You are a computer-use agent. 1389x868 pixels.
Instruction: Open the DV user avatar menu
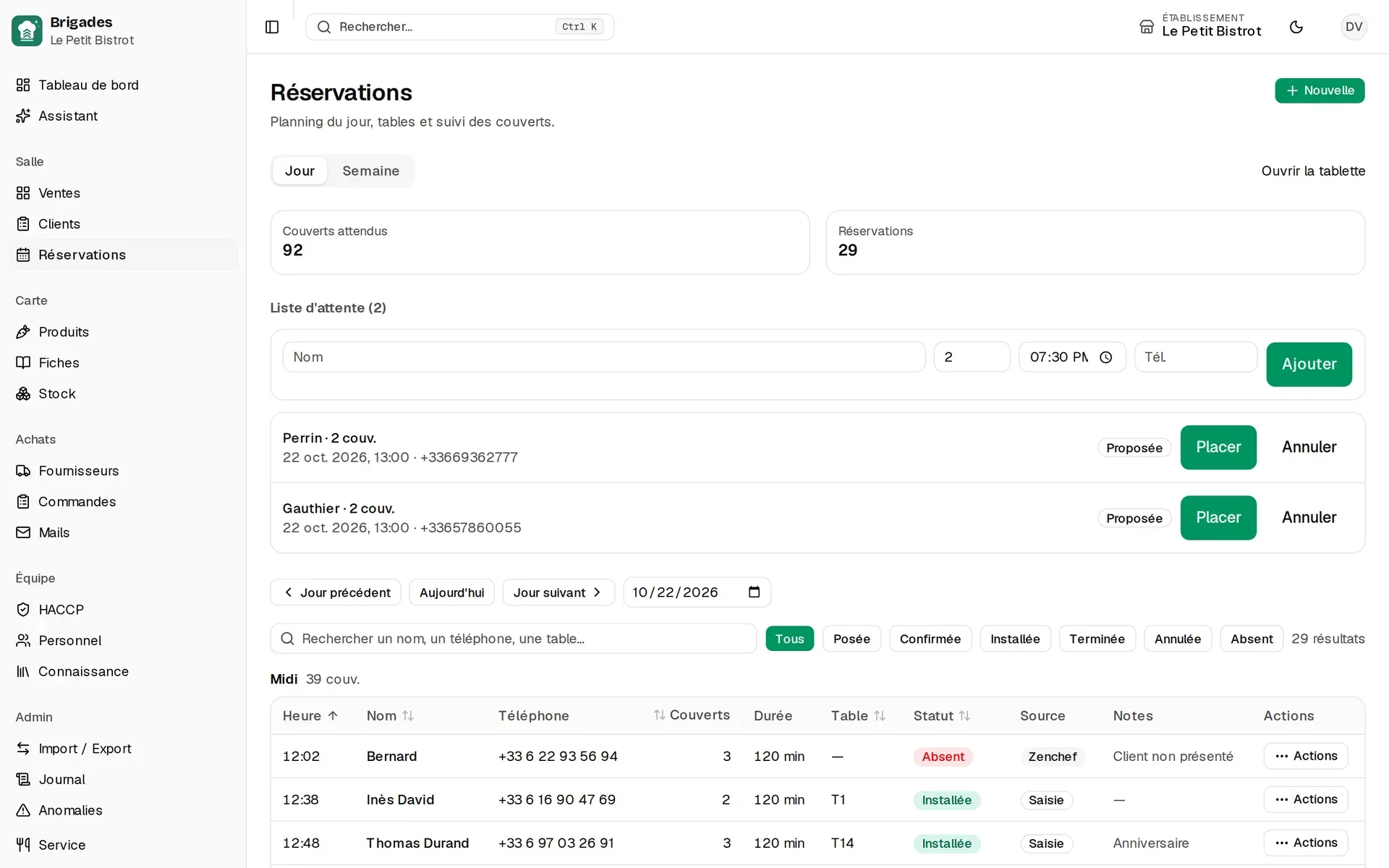[x=1354, y=27]
